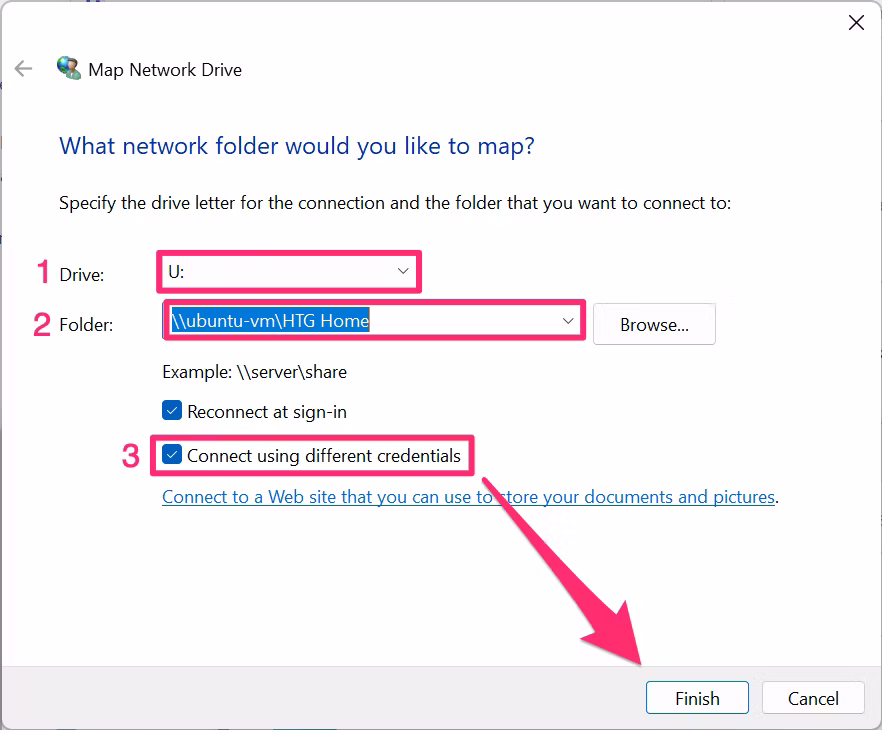Close the Map Network Drive dialog
This screenshot has height=730, width=882.
856,23
